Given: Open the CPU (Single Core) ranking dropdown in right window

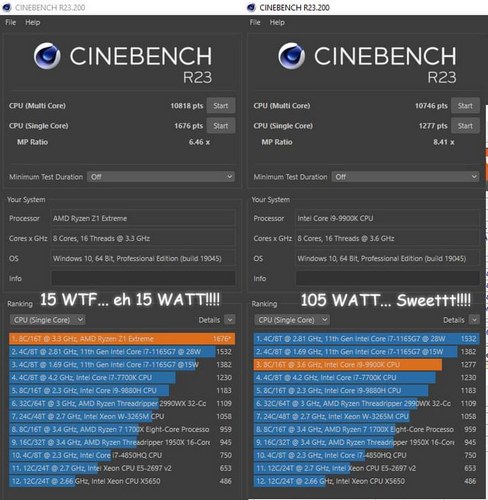Looking at the screenshot, I should pos(292,320).
